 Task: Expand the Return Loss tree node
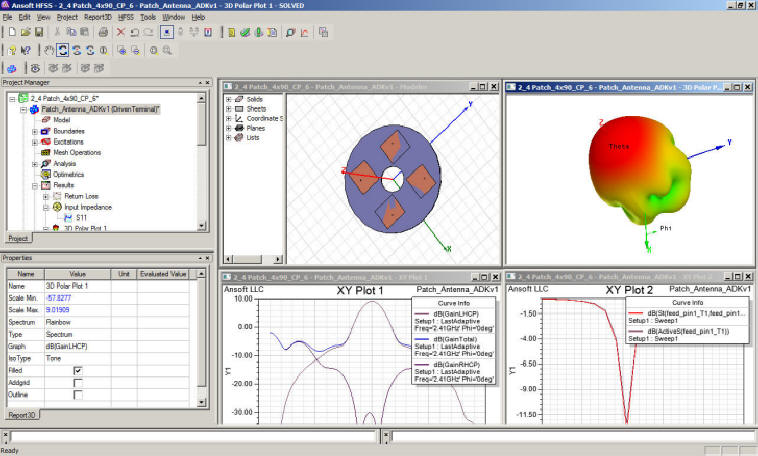(x=46, y=196)
